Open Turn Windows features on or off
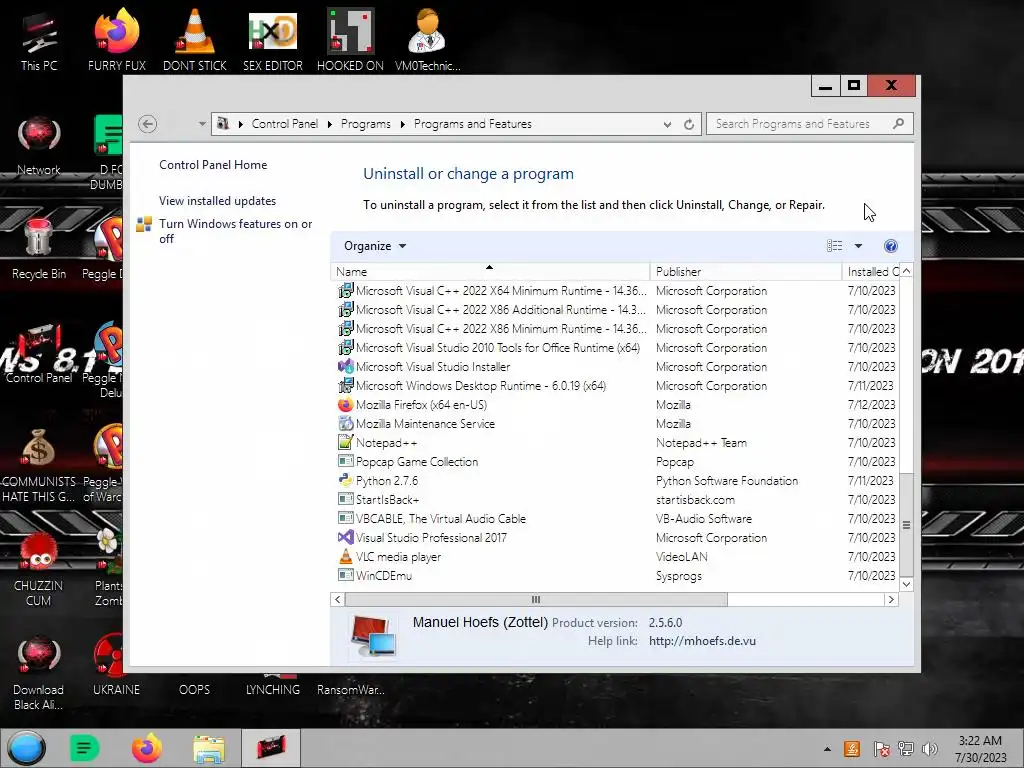Viewport: 1024px width, 768px height. (x=235, y=231)
